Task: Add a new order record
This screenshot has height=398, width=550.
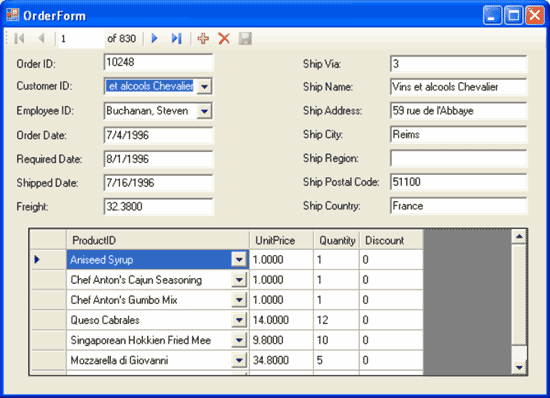Action: point(203,38)
